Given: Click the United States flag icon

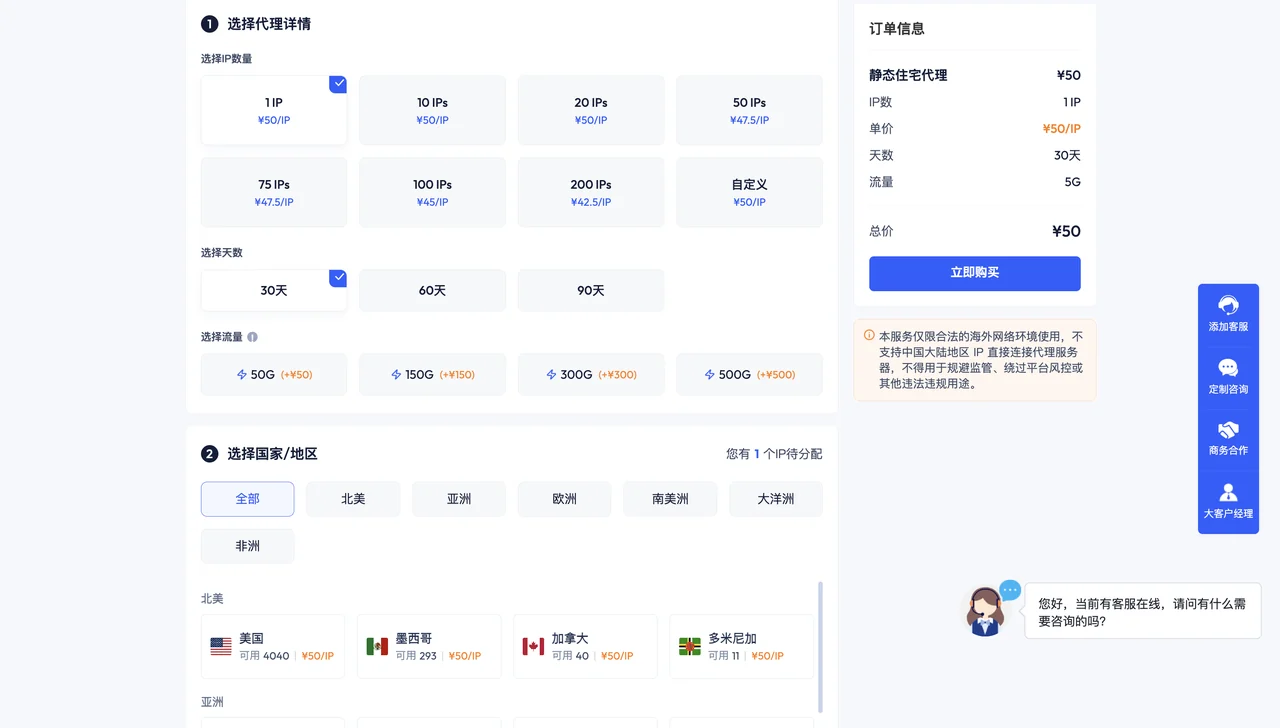Looking at the screenshot, I should click(221, 646).
